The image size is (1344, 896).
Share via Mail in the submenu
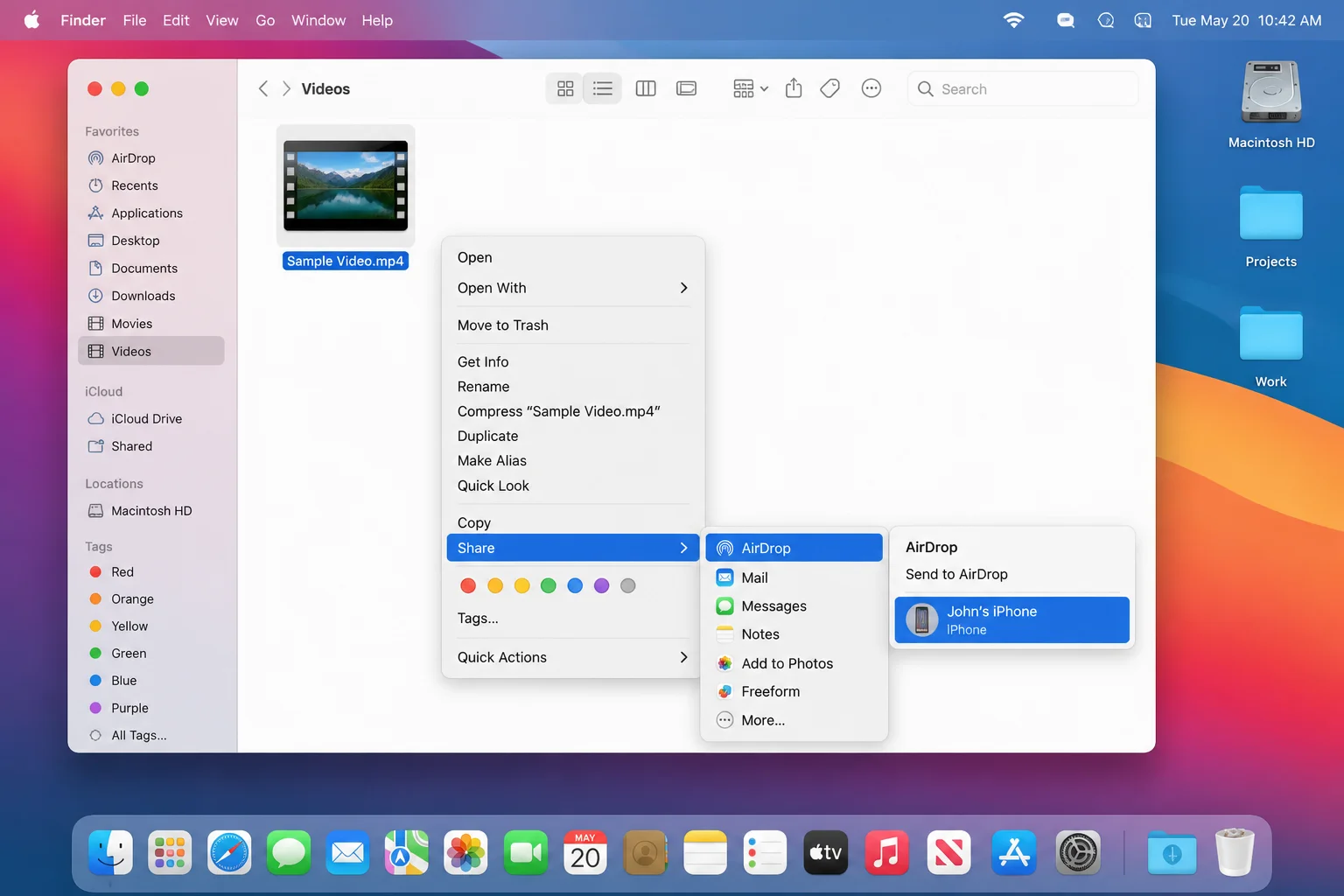point(794,577)
